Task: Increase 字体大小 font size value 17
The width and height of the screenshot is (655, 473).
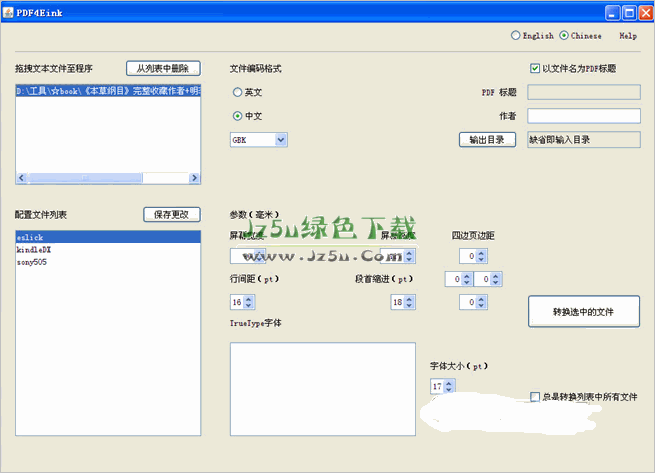Action: coord(449,383)
